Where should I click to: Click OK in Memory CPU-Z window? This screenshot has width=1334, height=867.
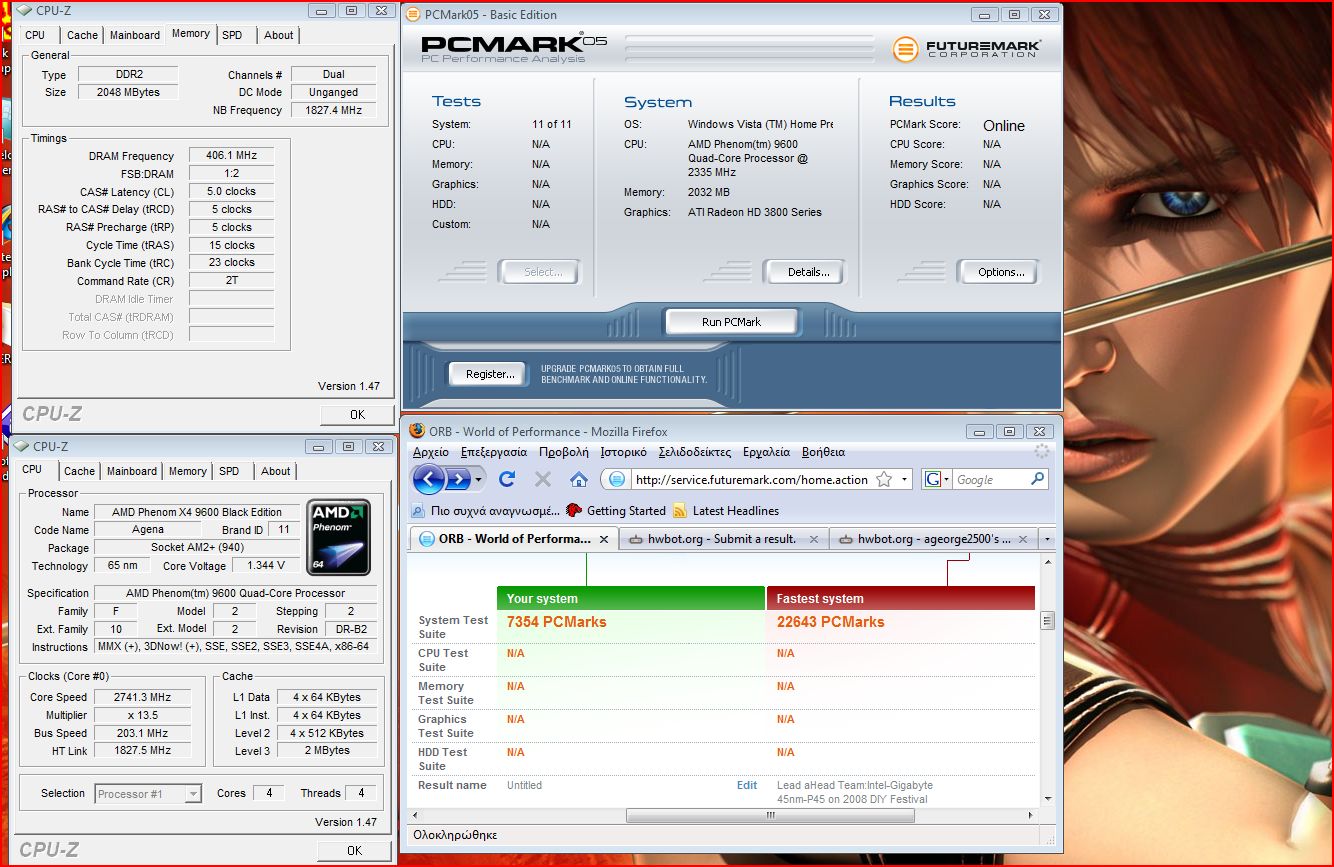pyautogui.click(x=357, y=415)
